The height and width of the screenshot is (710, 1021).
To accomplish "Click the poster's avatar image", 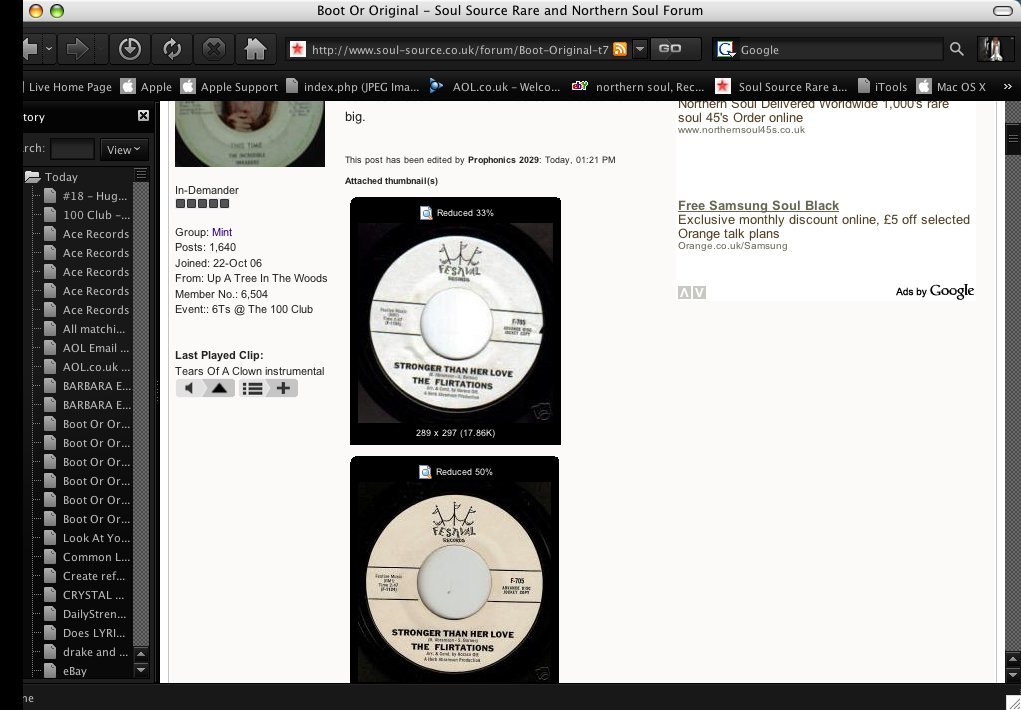I will coord(250,134).
